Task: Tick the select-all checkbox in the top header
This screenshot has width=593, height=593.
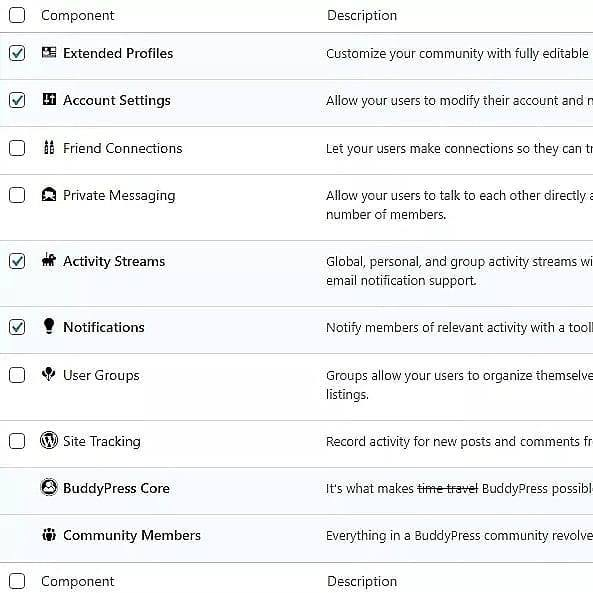Action: tap(17, 15)
